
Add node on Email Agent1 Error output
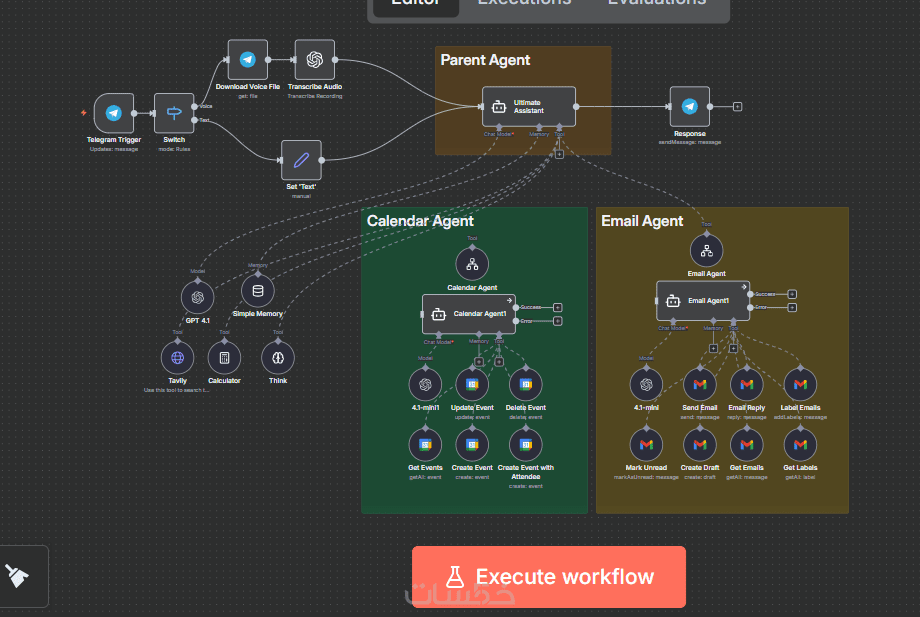(x=792, y=307)
